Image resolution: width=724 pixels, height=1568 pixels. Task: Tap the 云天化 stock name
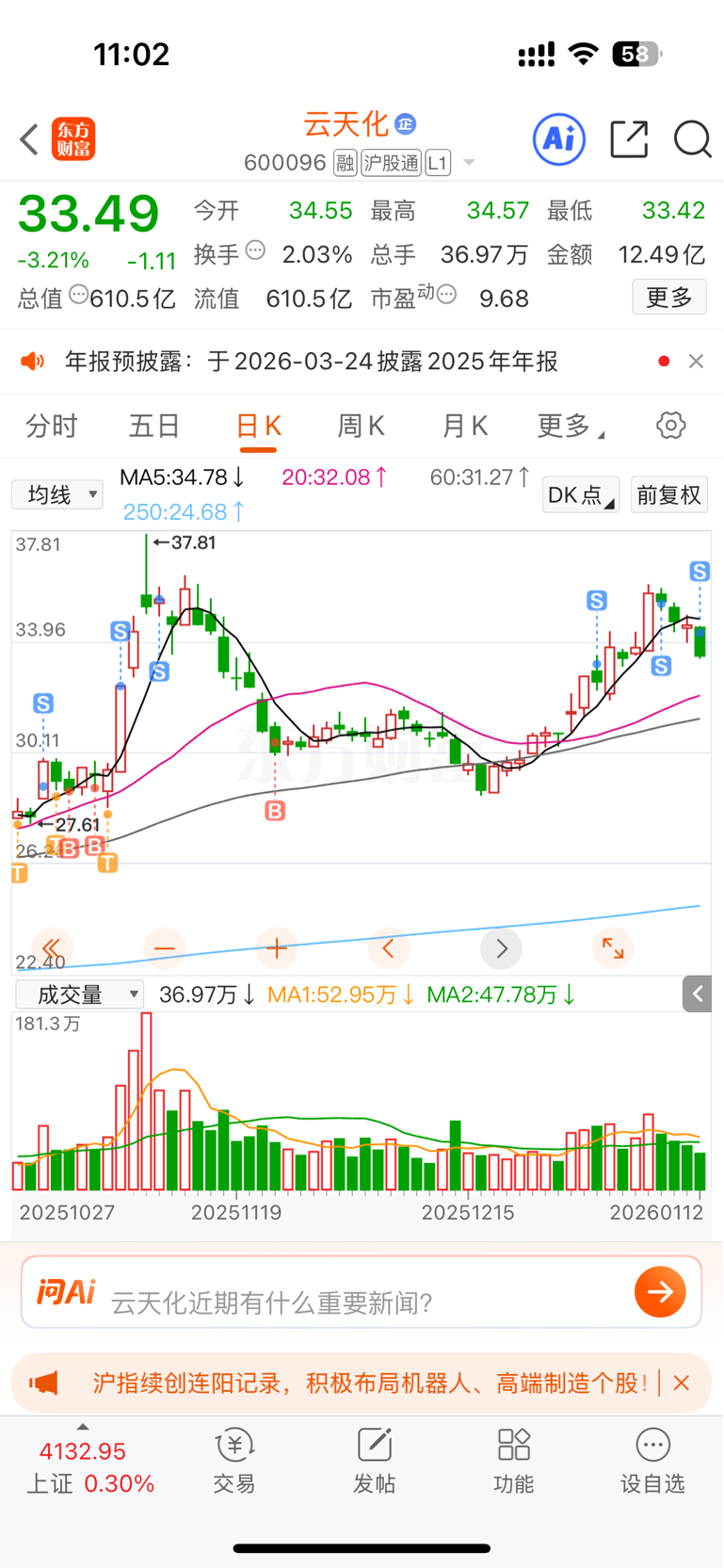click(346, 124)
